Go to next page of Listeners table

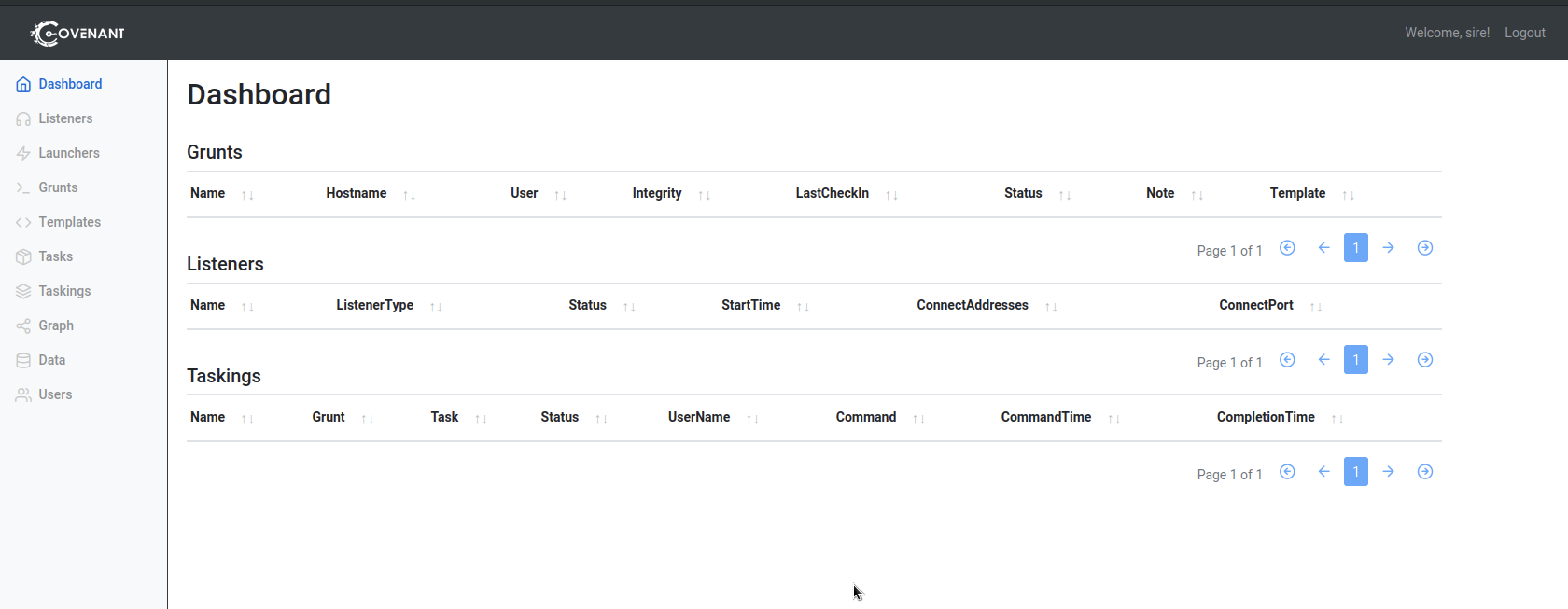click(x=1388, y=360)
